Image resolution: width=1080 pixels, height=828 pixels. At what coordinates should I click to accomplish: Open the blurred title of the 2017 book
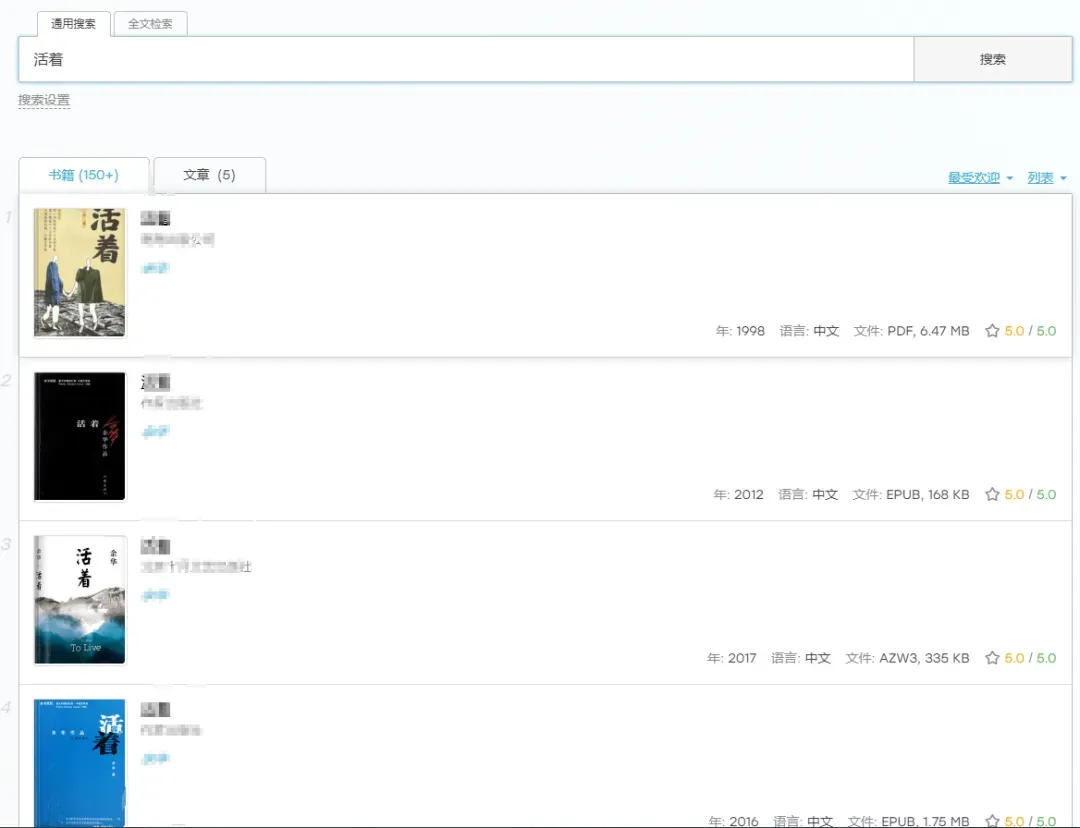coord(155,546)
